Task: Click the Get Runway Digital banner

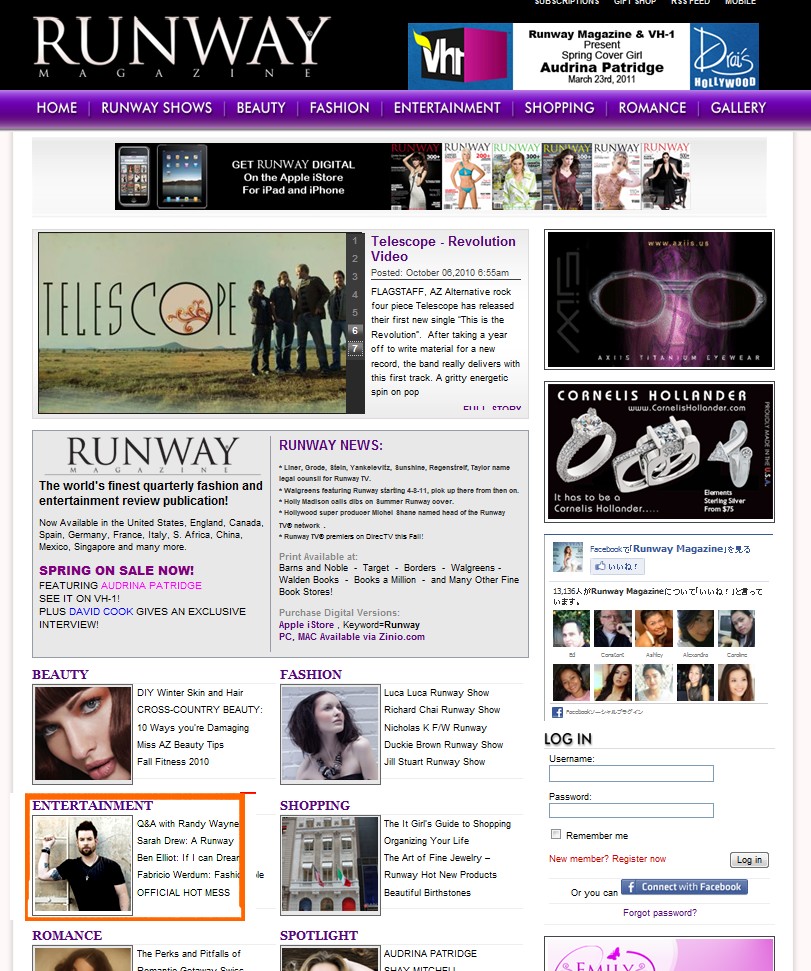Action: coord(402,176)
